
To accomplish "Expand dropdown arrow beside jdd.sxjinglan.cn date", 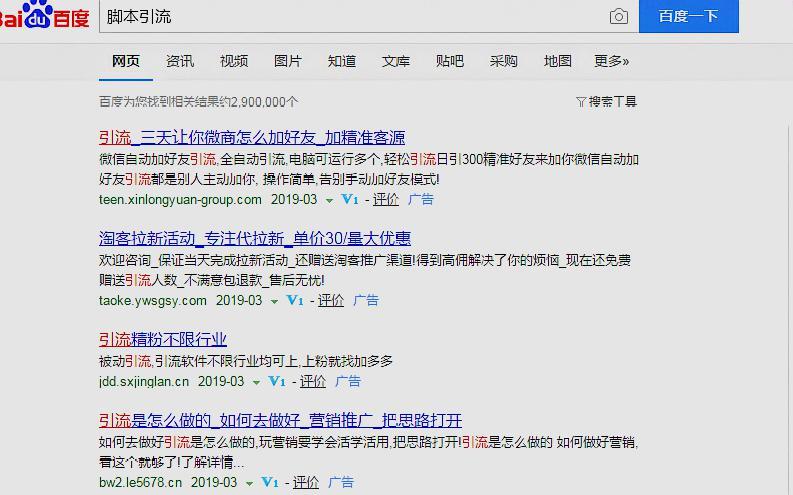I will [256, 383].
